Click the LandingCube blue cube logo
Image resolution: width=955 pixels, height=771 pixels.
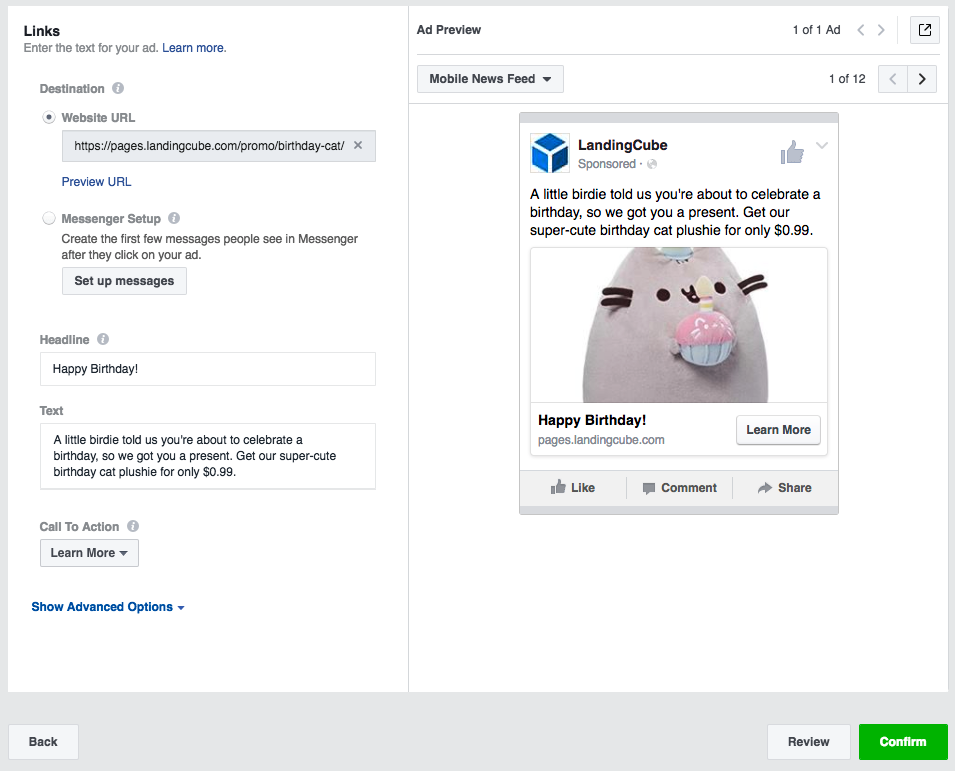point(550,153)
